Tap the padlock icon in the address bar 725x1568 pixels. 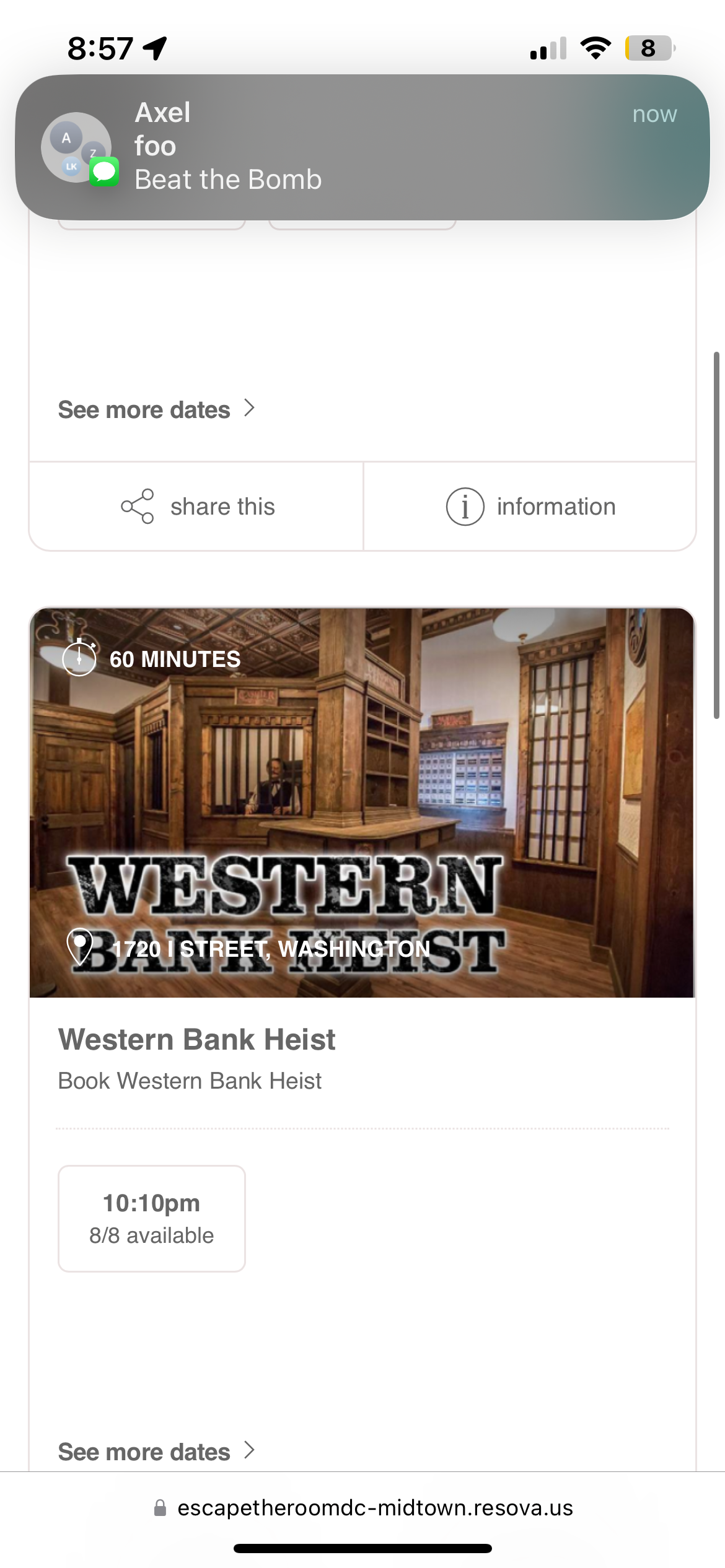pyautogui.click(x=160, y=1508)
